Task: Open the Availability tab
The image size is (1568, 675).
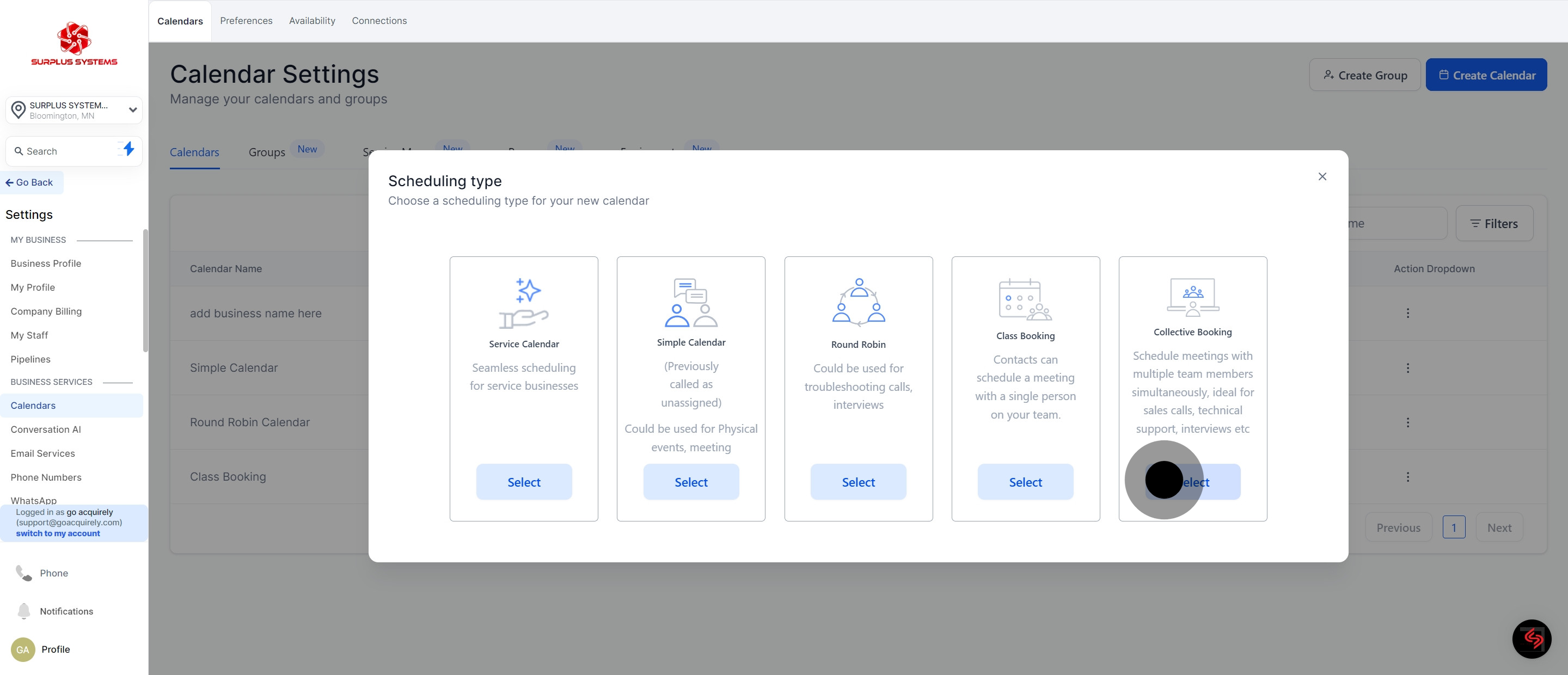Action: coord(311,21)
